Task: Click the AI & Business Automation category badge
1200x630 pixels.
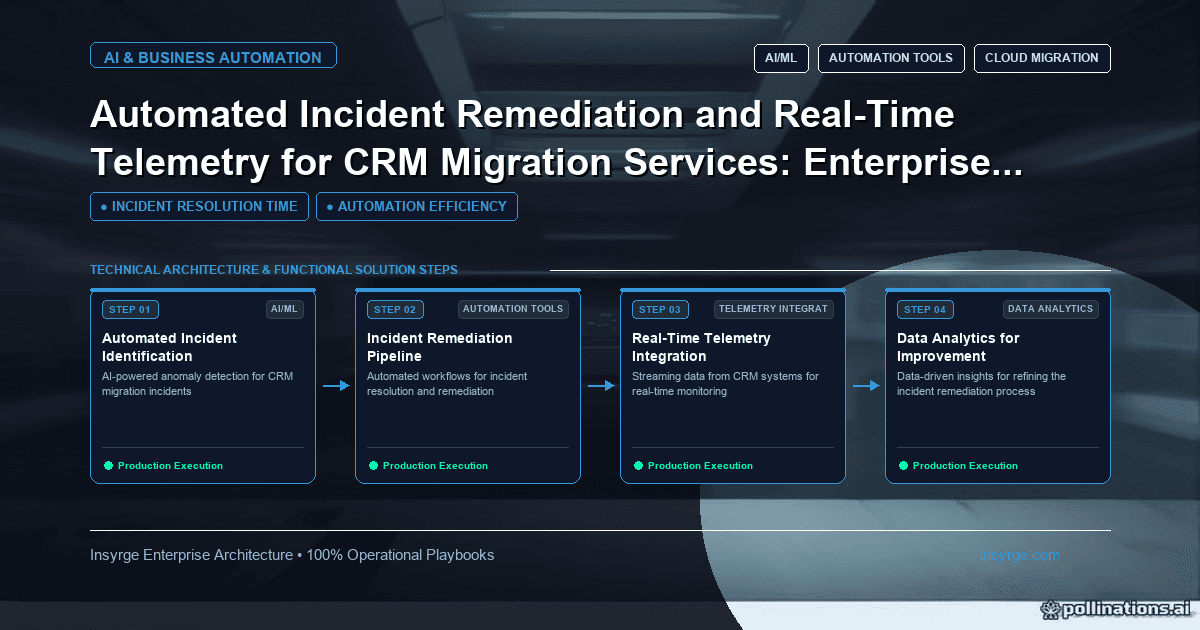Action: [213, 57]
